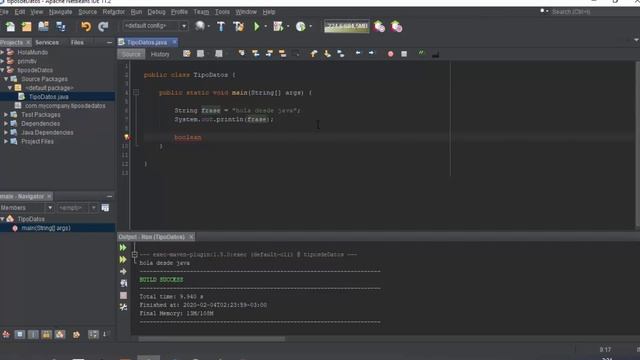Open the Source menu
The width and height of the screenshot is (640, 360).
87,12
